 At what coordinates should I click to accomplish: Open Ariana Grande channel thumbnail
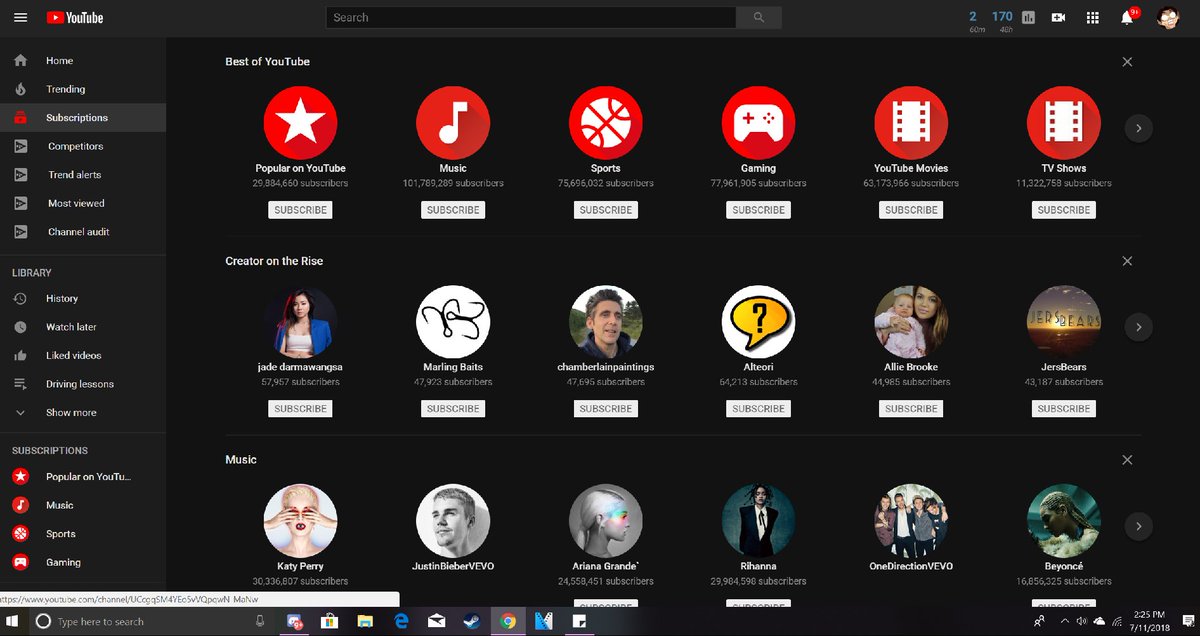(x=606, y=520)
